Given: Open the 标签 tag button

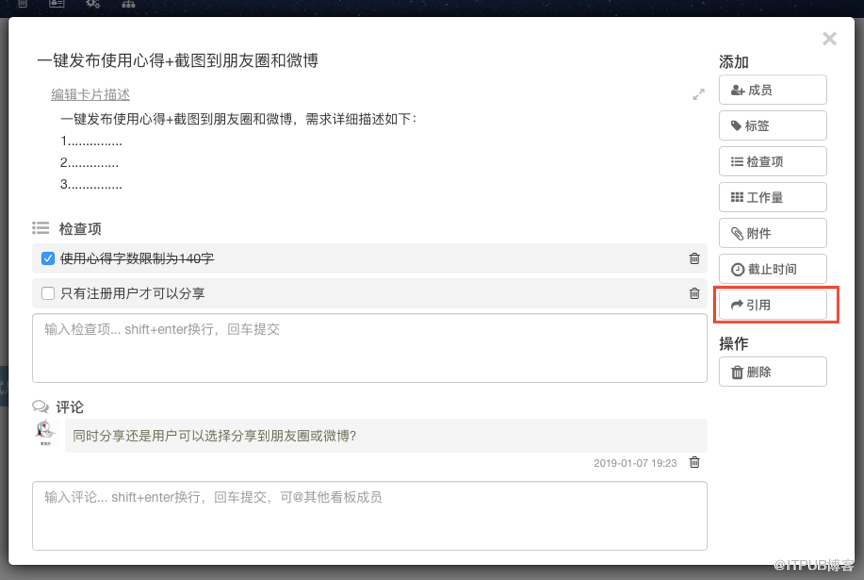Looking at the screenshot, I should (773, 126).
